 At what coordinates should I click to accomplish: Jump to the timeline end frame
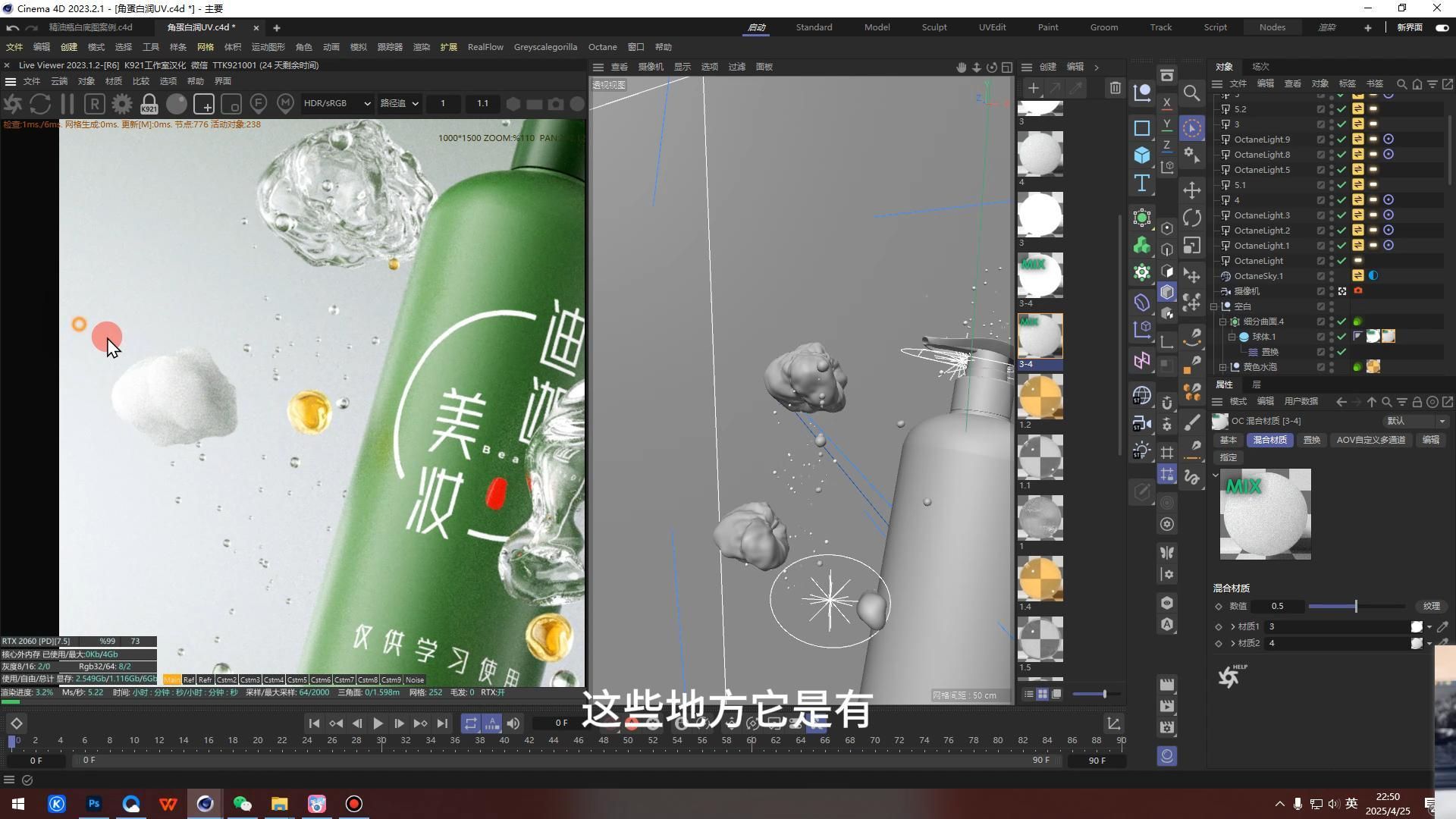click(443, 723)
